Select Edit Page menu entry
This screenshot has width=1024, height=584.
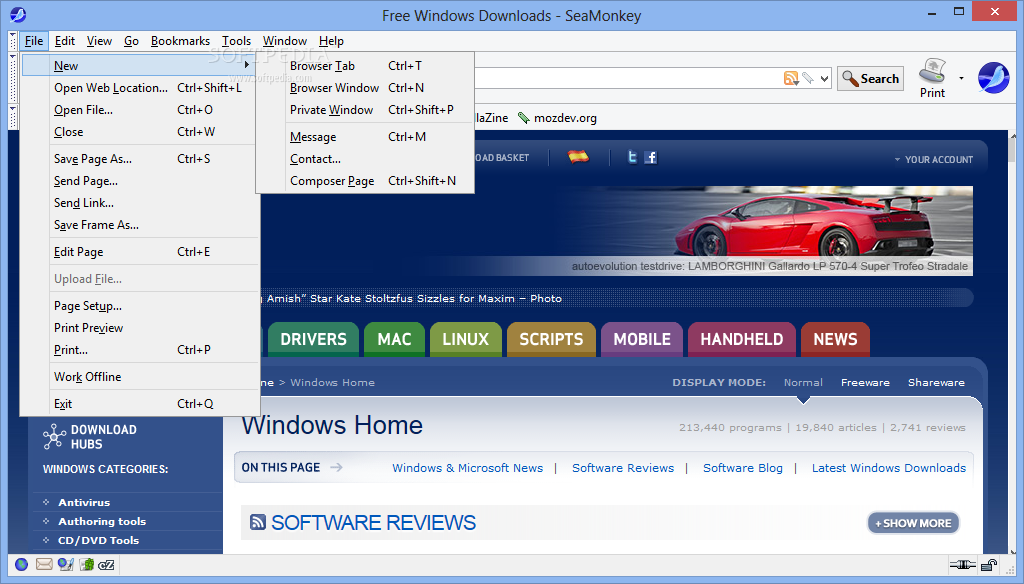click(140, 251)
